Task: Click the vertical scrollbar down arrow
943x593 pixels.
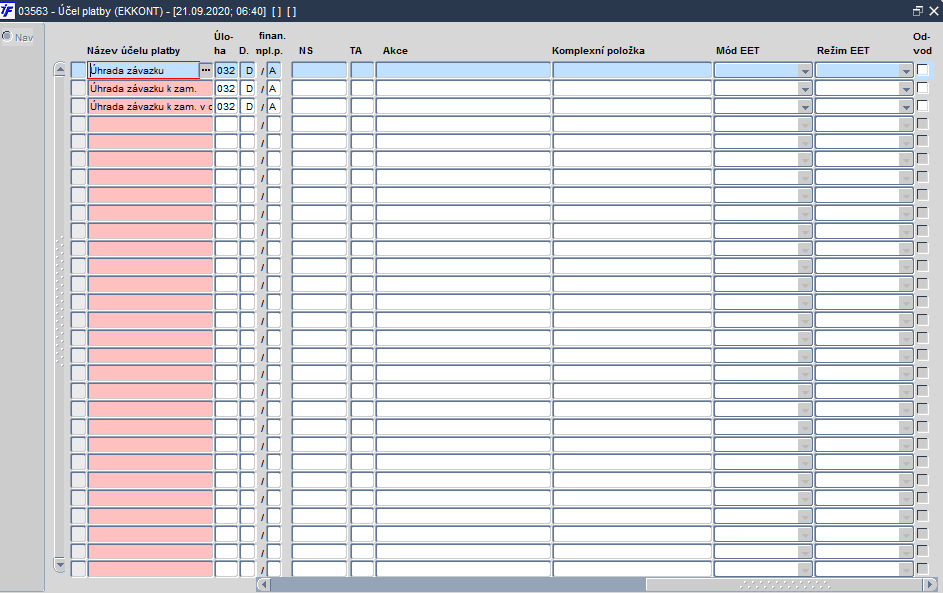Action: [60, 564]
